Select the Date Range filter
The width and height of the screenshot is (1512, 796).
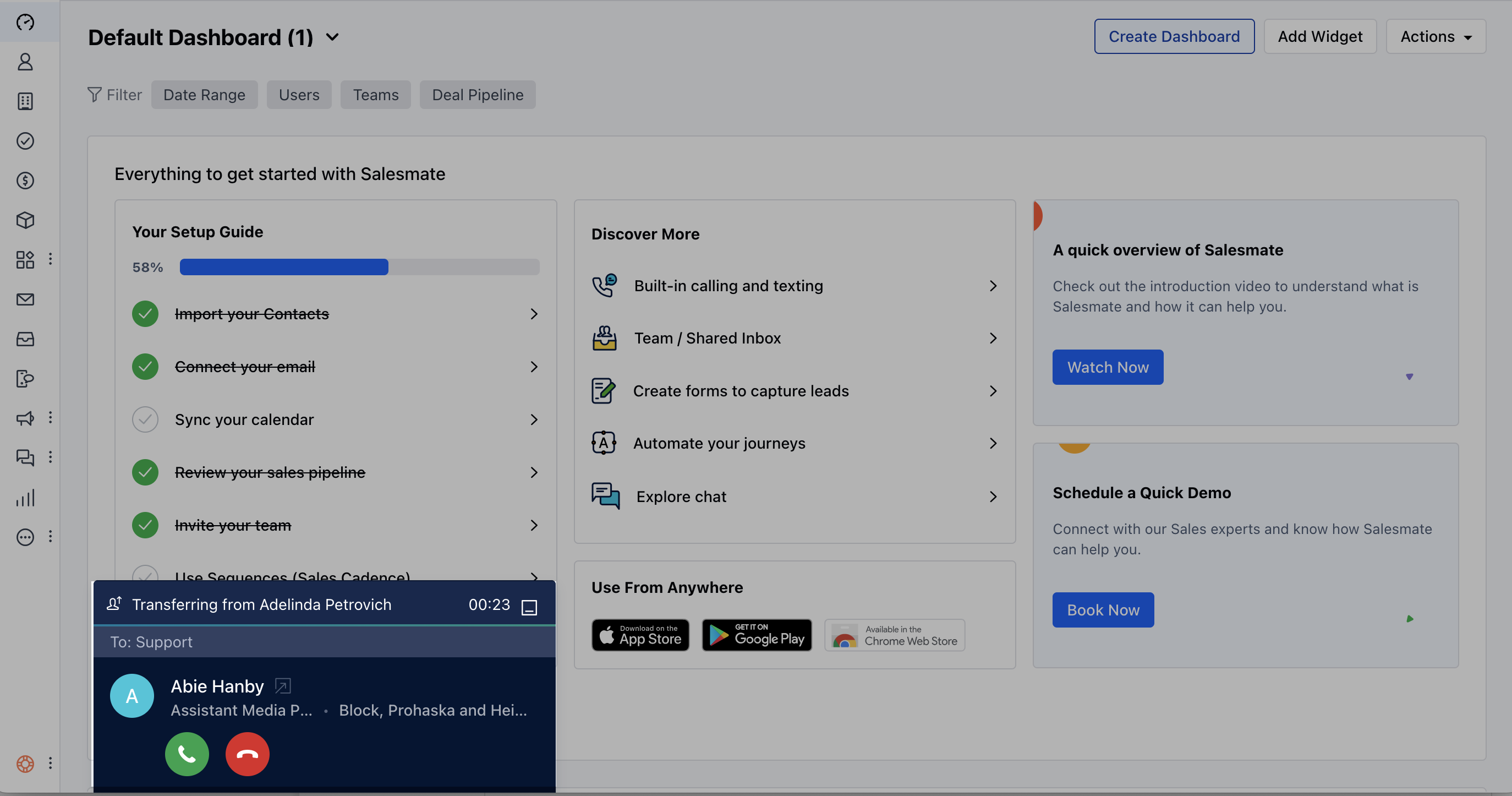[204, 95]
